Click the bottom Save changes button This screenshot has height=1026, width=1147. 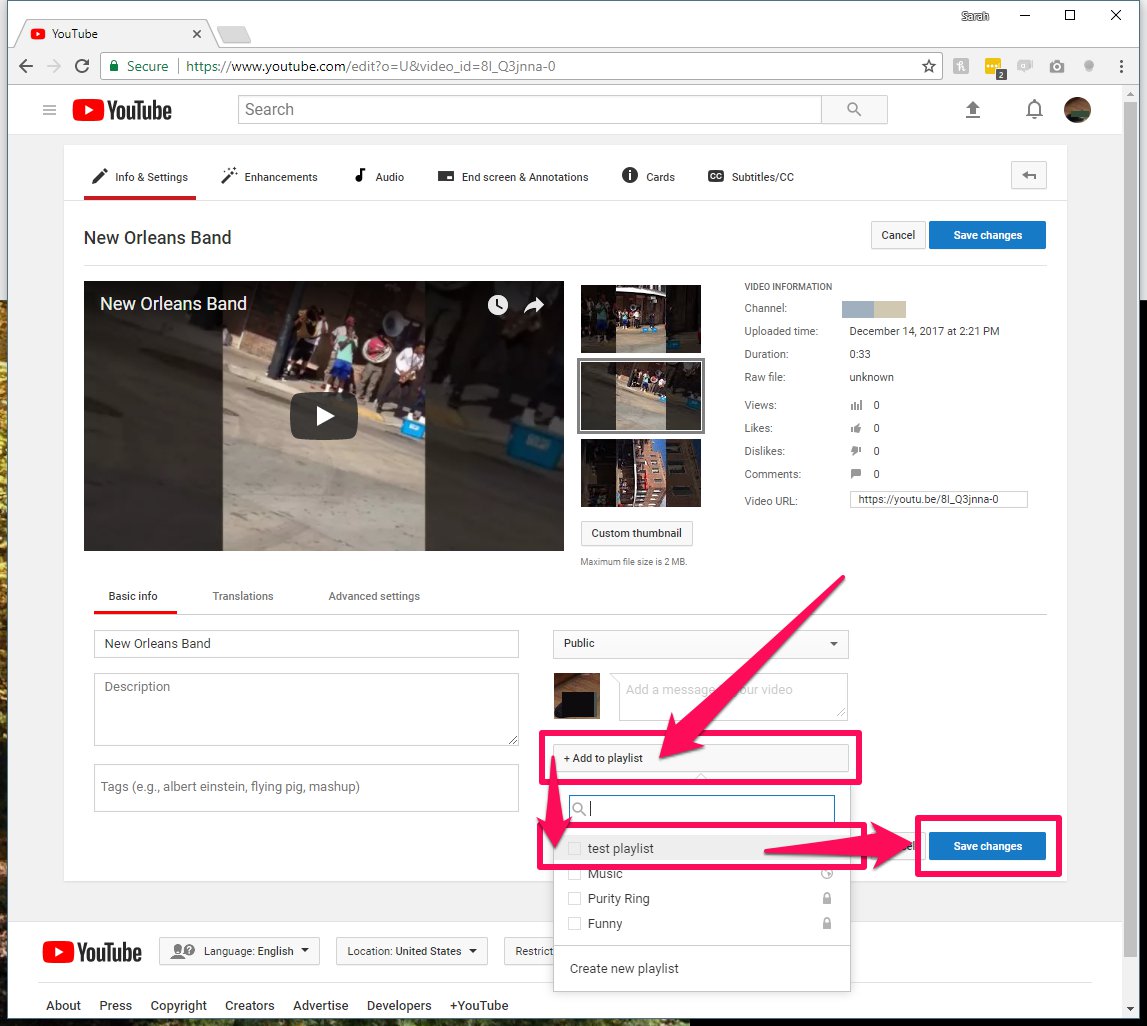(x=987, y=846)
